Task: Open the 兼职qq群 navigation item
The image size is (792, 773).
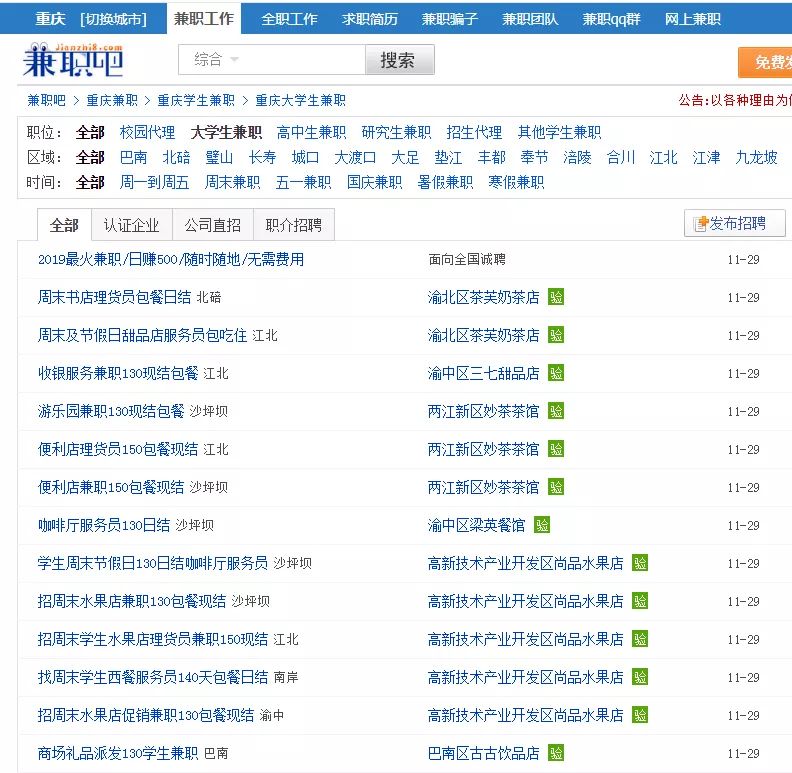Action: (x=612, y=19)
